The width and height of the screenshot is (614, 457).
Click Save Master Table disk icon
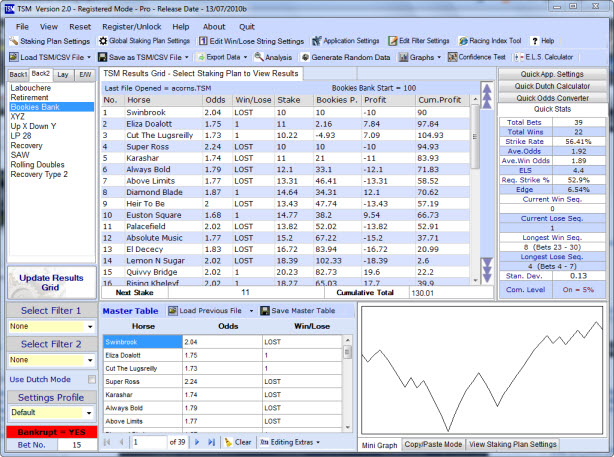tap(265, 311)
